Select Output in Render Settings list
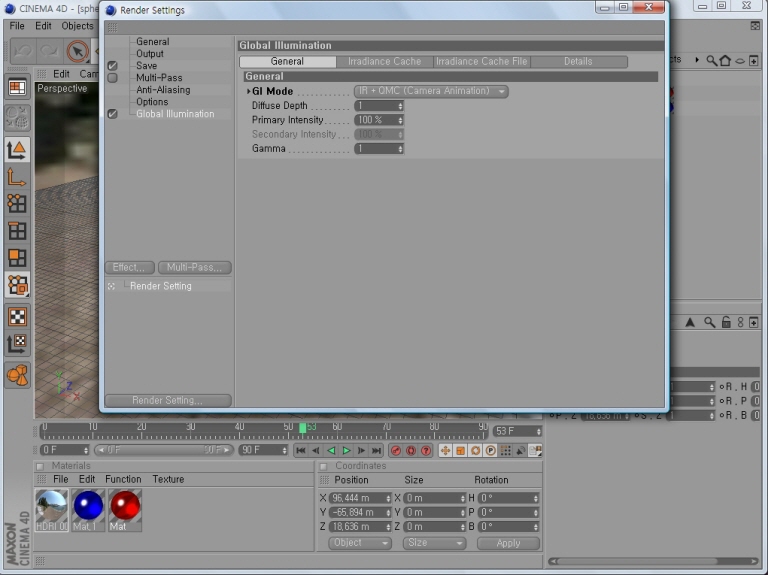 tap(150, 53)
